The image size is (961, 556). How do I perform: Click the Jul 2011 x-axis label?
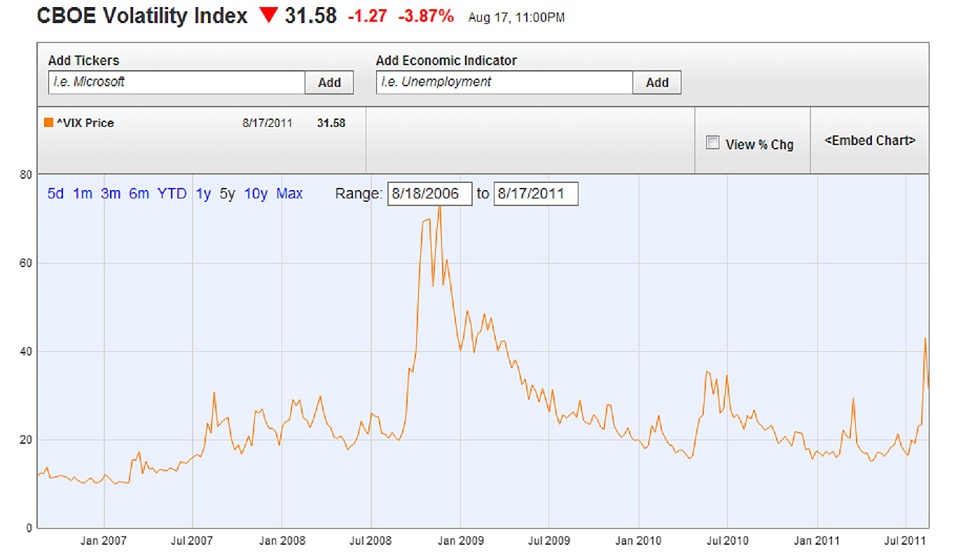[x=905, y=541]
